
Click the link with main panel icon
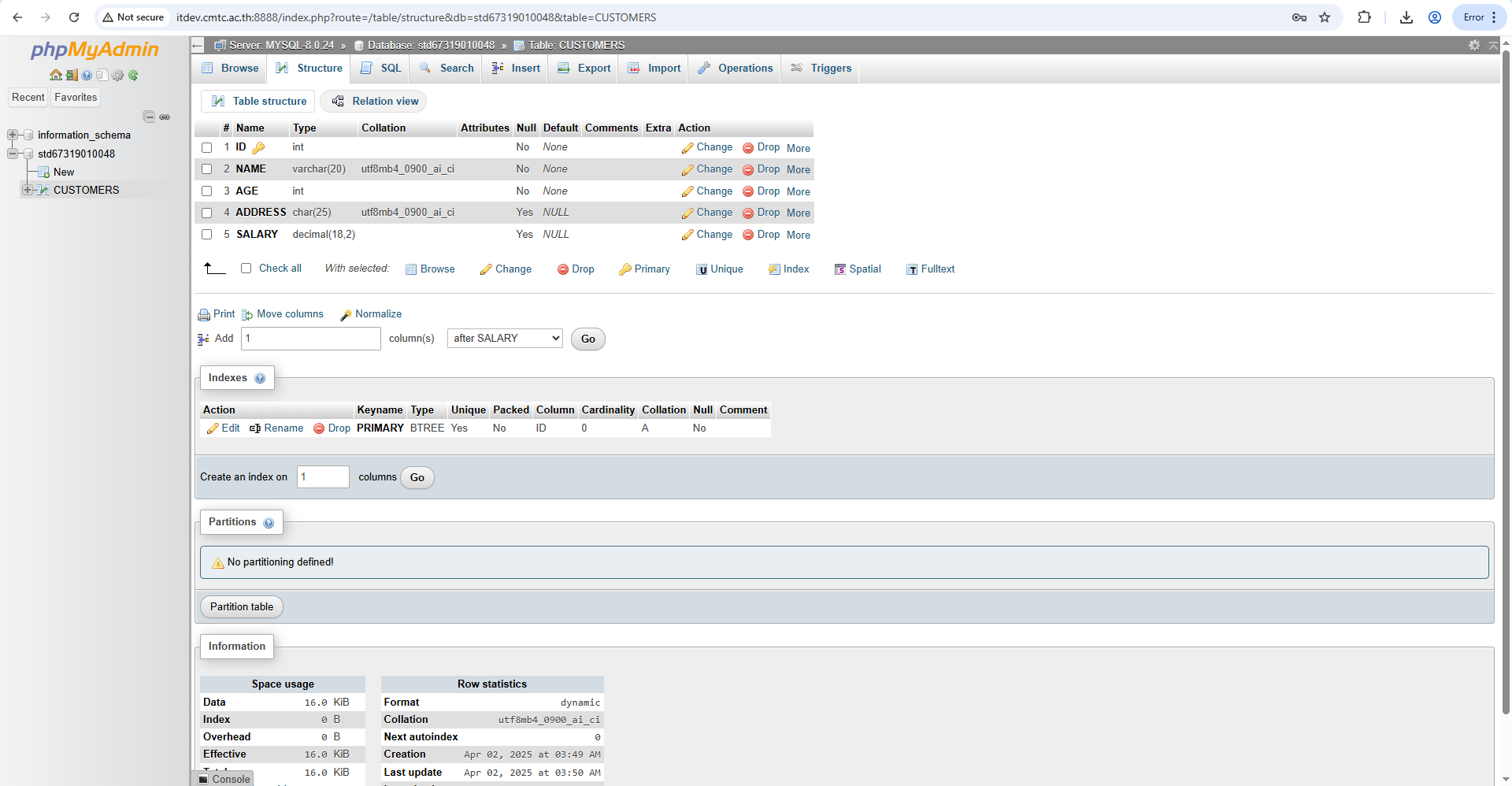point(165,117)
